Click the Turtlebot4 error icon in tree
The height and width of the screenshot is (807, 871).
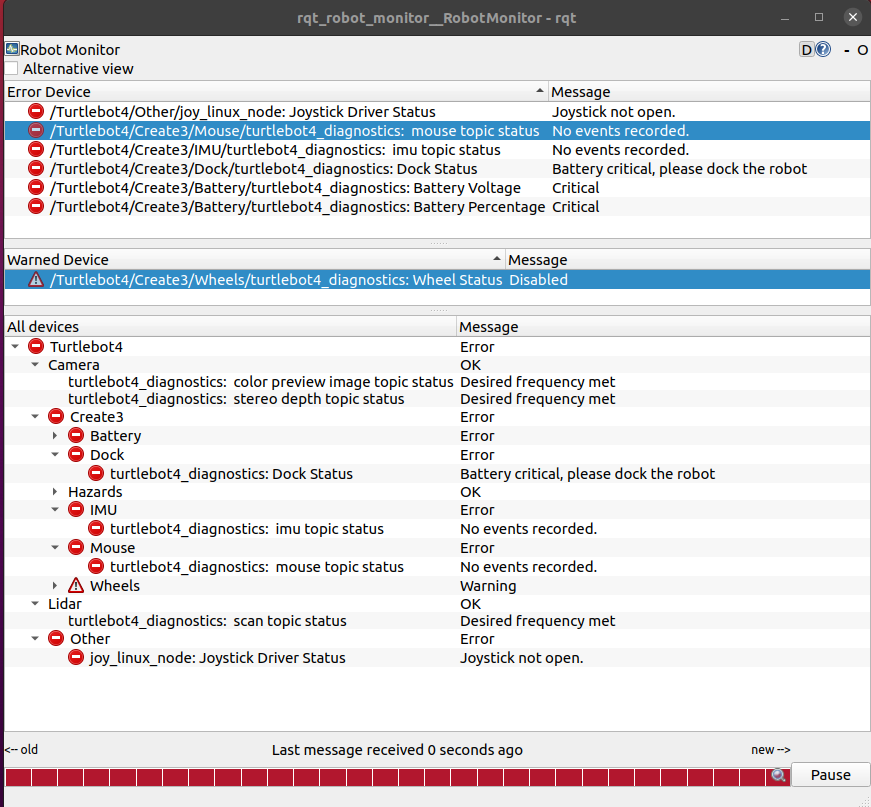[36, 346]
